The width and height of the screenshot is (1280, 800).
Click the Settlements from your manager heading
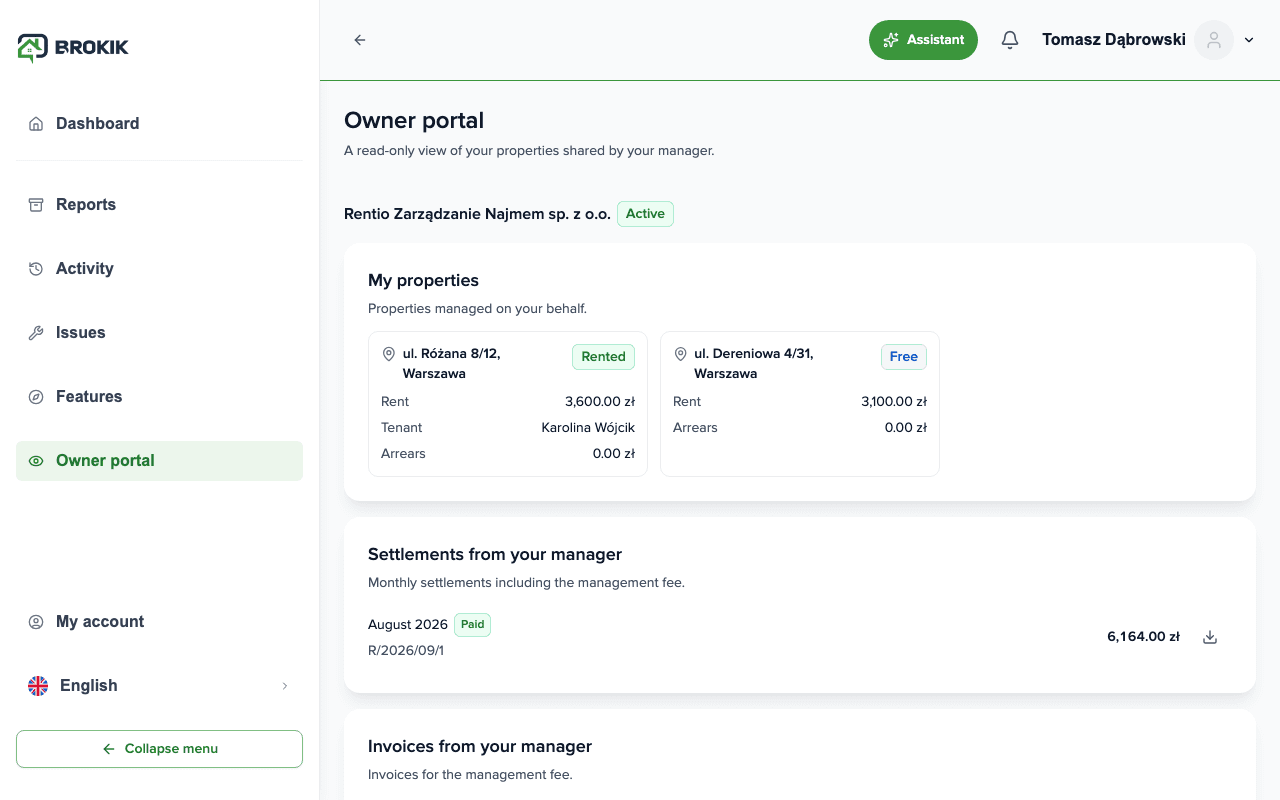(495, 555)
